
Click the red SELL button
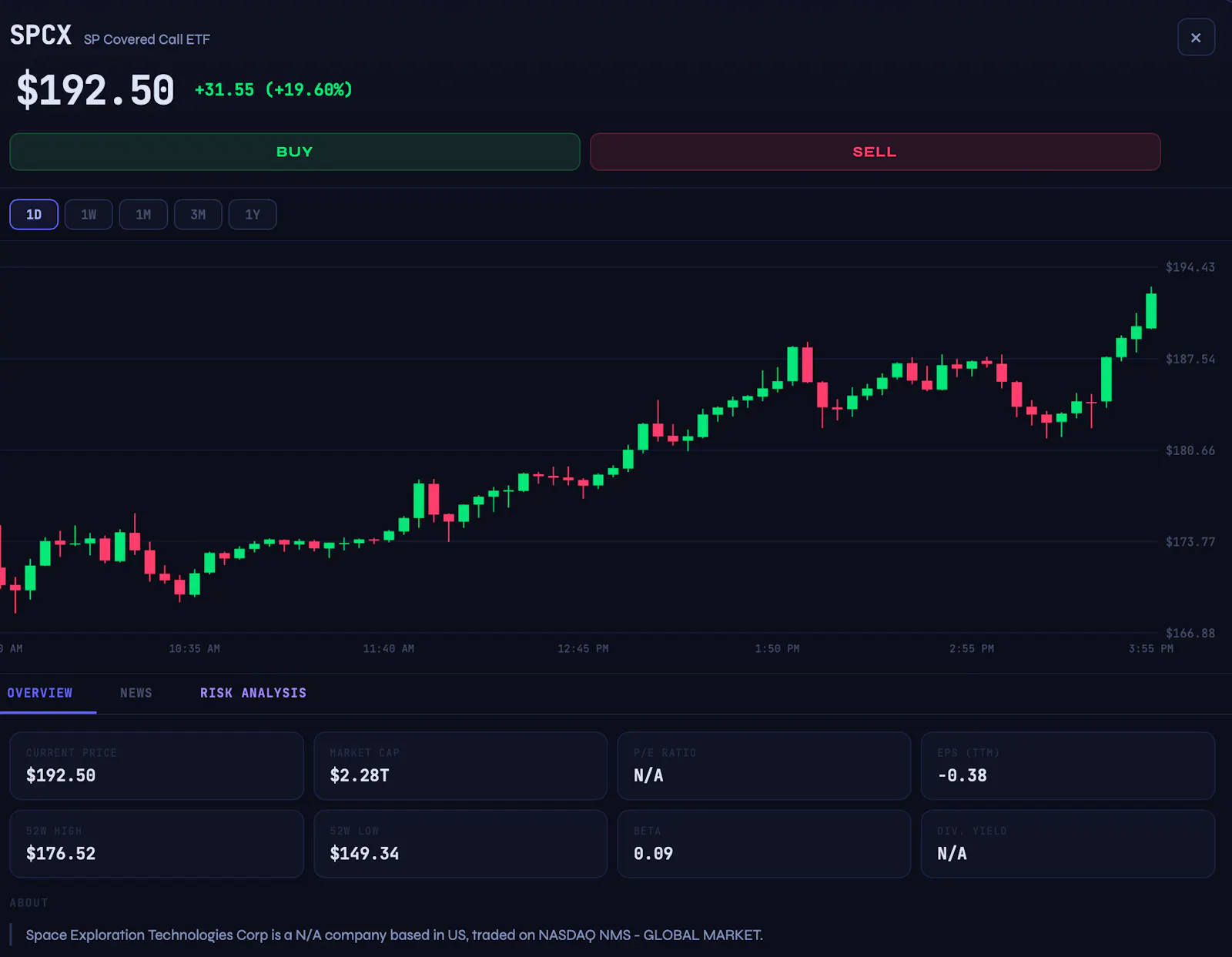point(875,152)
